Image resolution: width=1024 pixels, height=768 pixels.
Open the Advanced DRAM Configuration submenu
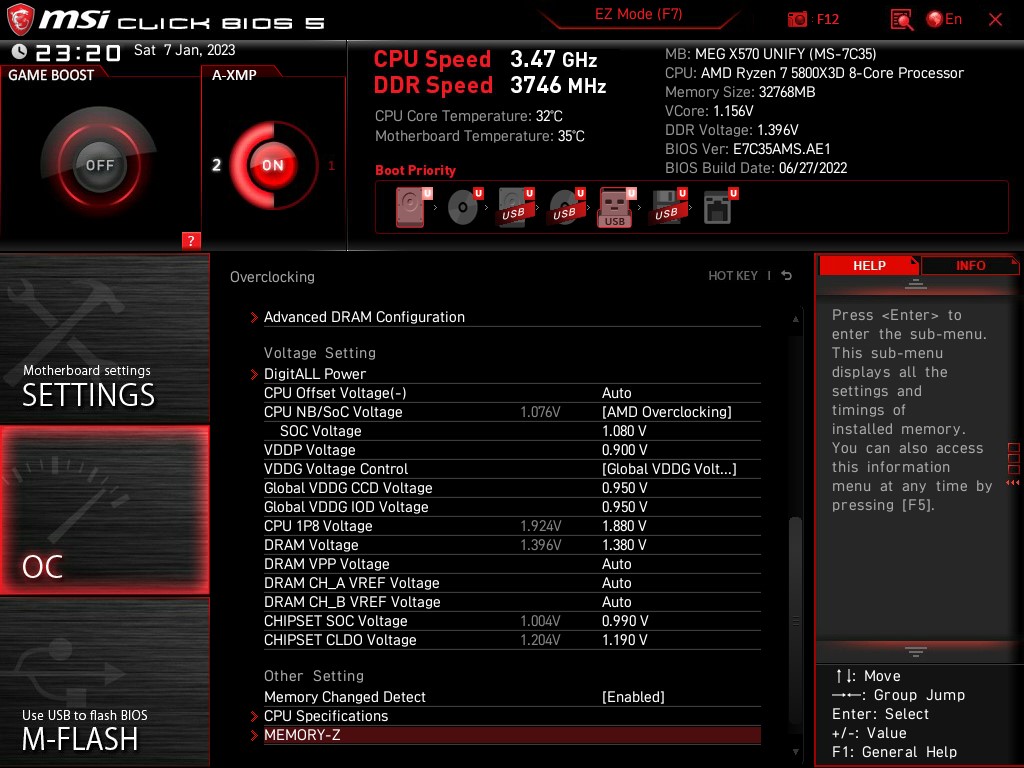364,317
